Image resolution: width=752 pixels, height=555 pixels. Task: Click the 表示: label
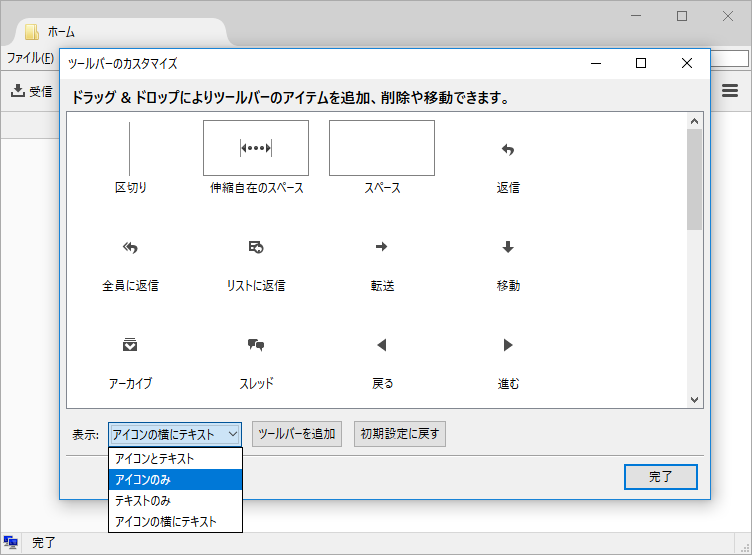click(85, 435)
